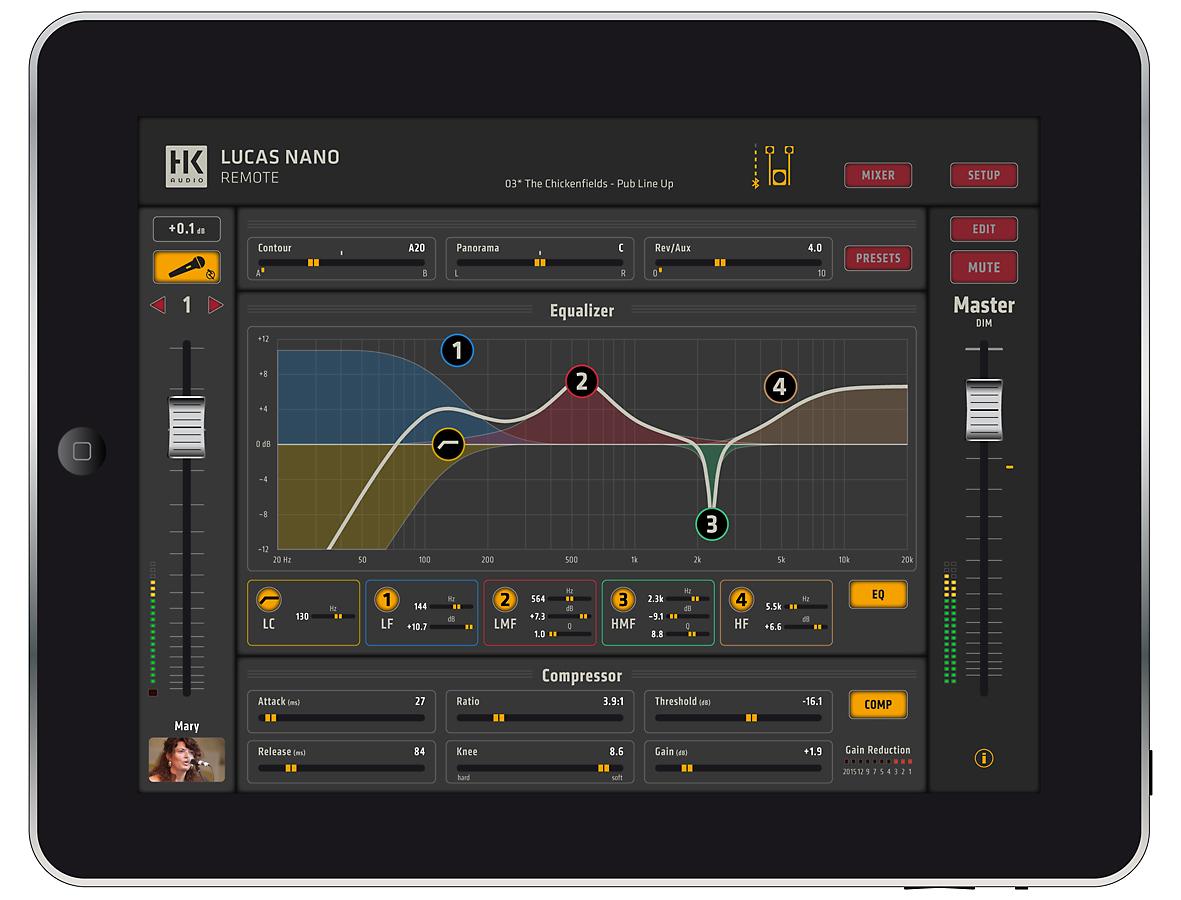
Task: Adjust the compressor Ratio slider
Action: click(x=540, y=718)
